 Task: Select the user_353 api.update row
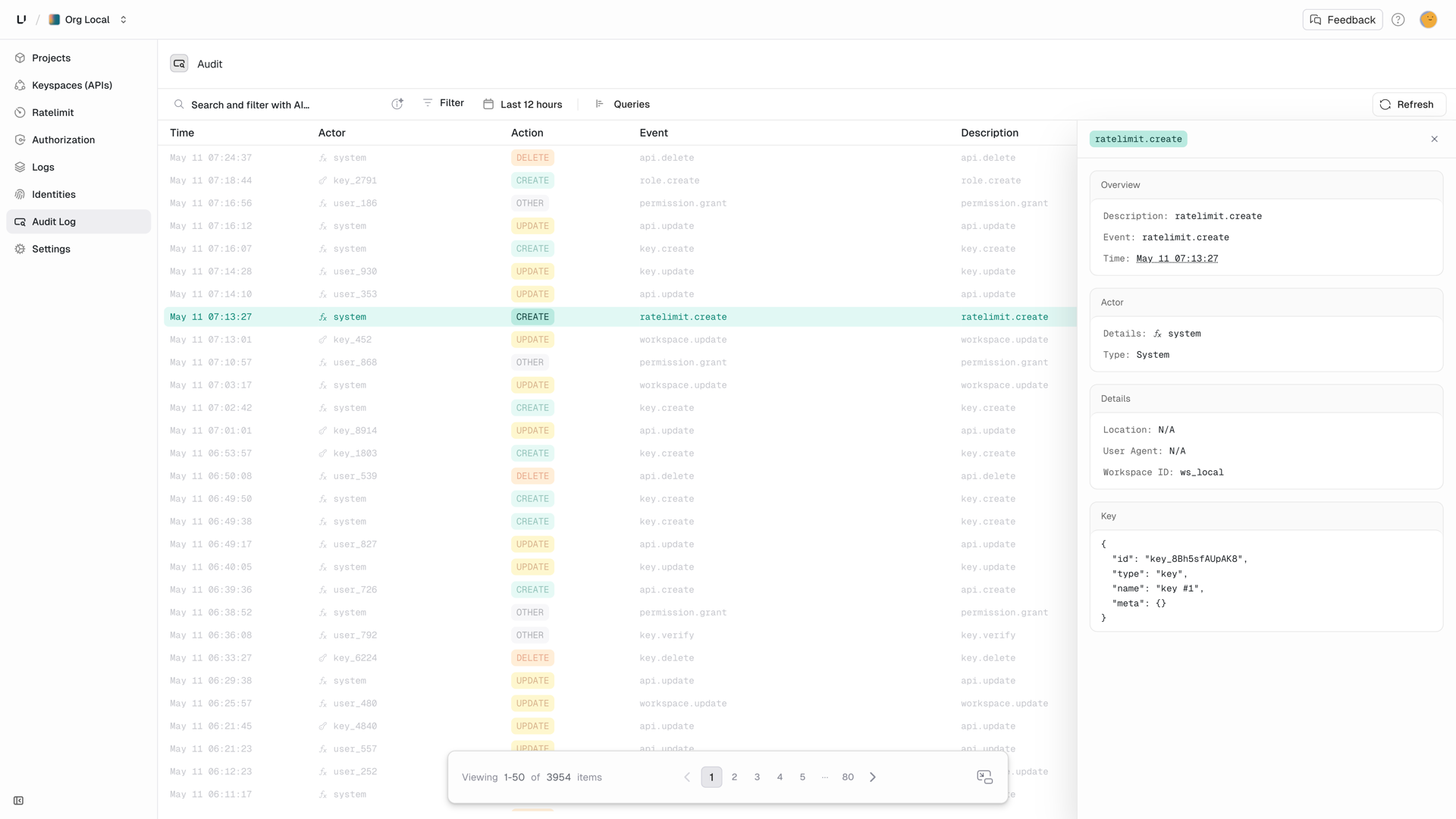[x=620, y=294]
